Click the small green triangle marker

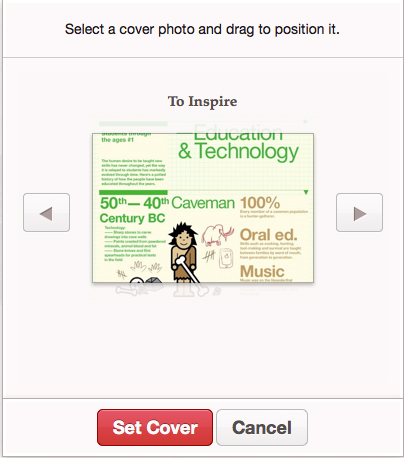[306, 192]
